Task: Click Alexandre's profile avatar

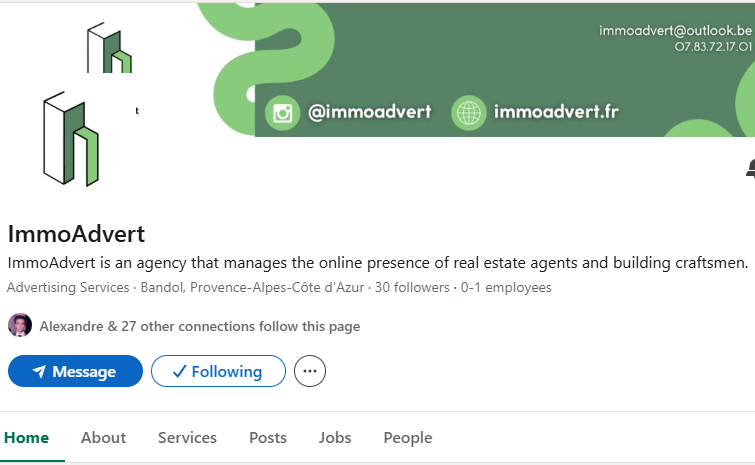Action: [20, 326]
